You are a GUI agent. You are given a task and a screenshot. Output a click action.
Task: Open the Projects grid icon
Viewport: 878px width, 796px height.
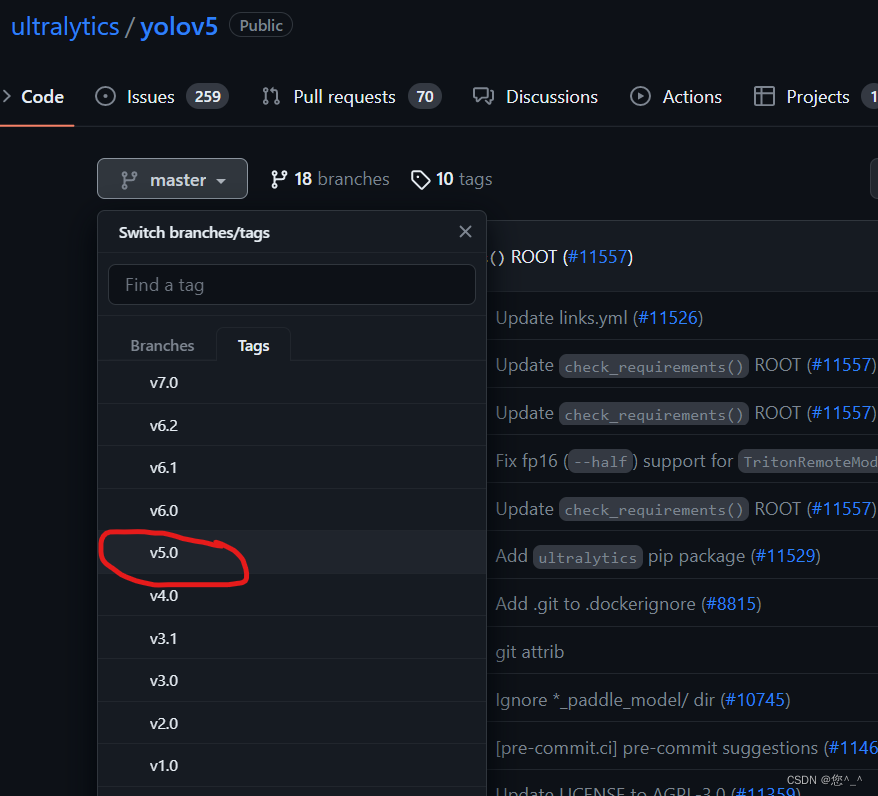tap(765, 96)
